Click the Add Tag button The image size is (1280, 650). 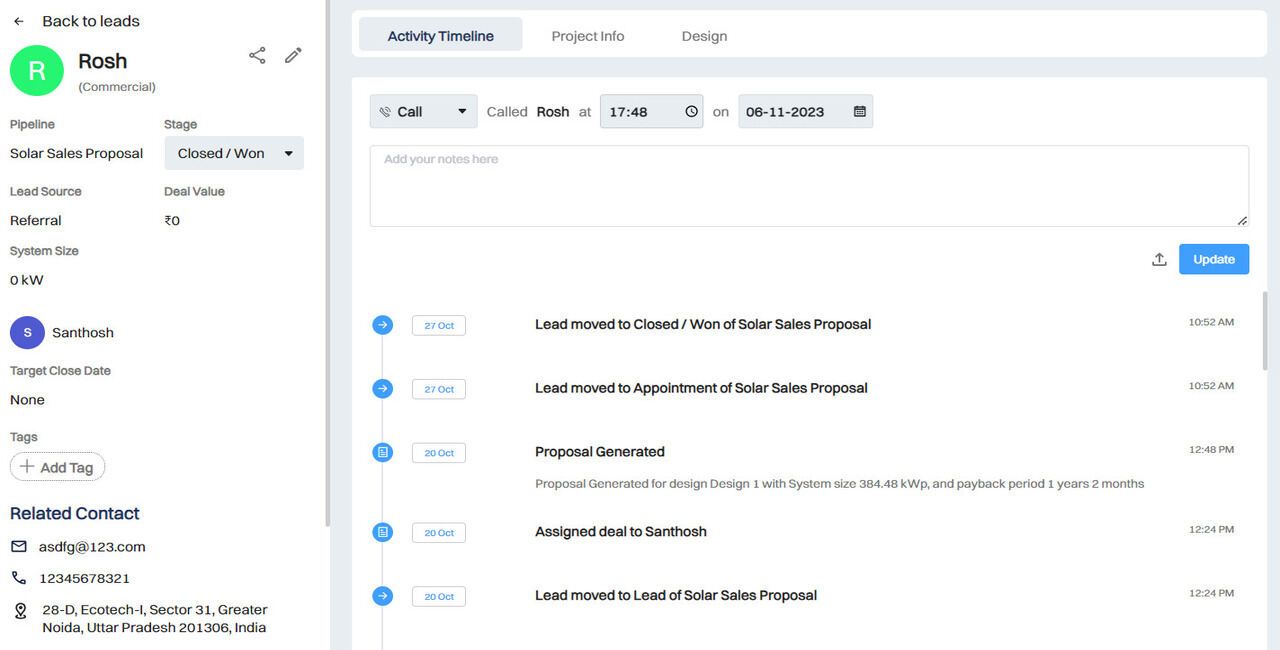(x=57, y=467)
